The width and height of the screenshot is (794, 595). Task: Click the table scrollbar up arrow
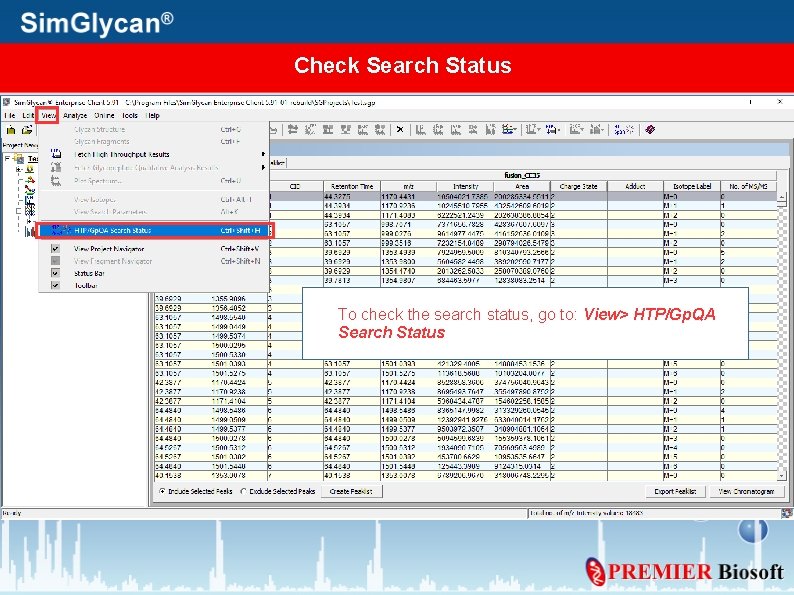(782, 196)
